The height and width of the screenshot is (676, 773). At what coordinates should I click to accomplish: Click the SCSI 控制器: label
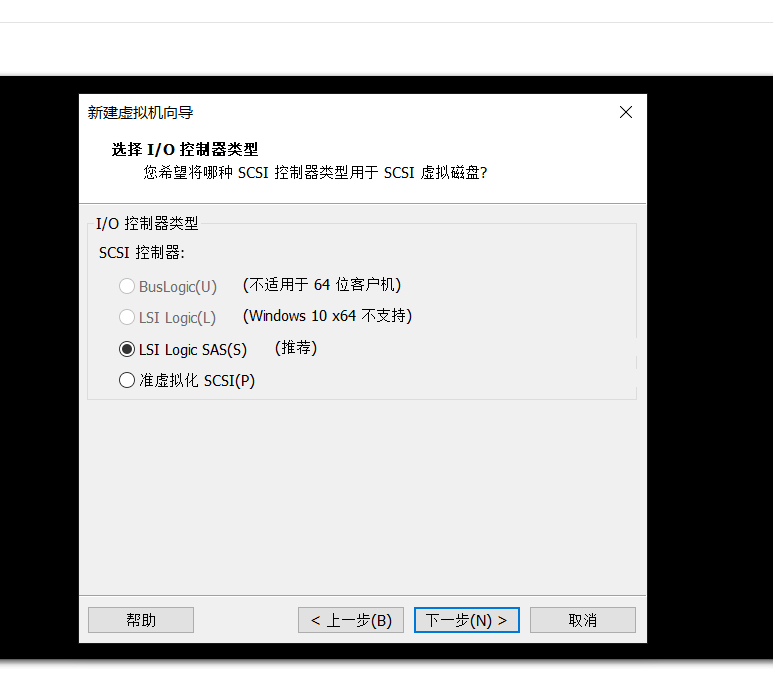pyautogui.click(x=141, y=253)
